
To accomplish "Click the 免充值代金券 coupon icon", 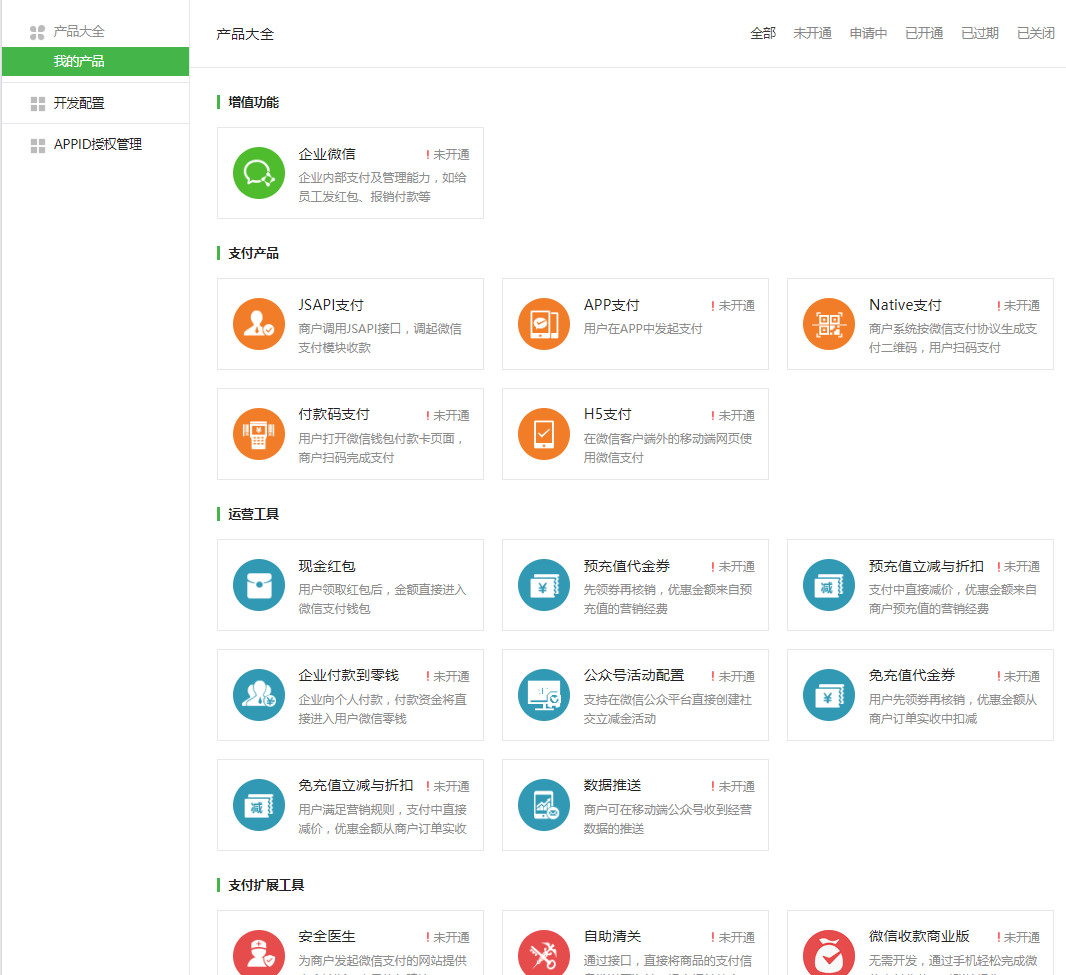I will 828,695.
